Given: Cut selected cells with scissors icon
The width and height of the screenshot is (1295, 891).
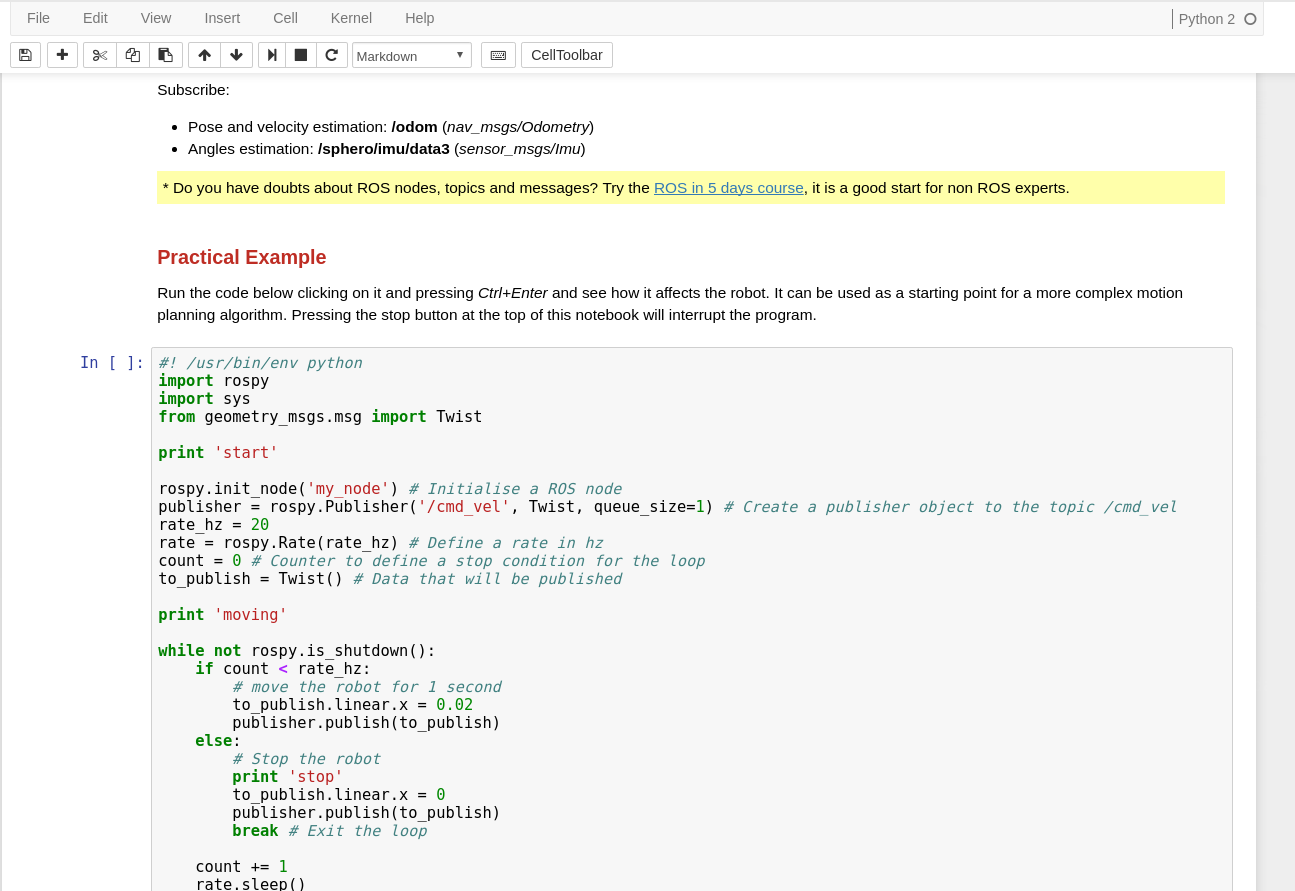Looking at the screenshot, I should pyautogui.click(x=100, y=55).
